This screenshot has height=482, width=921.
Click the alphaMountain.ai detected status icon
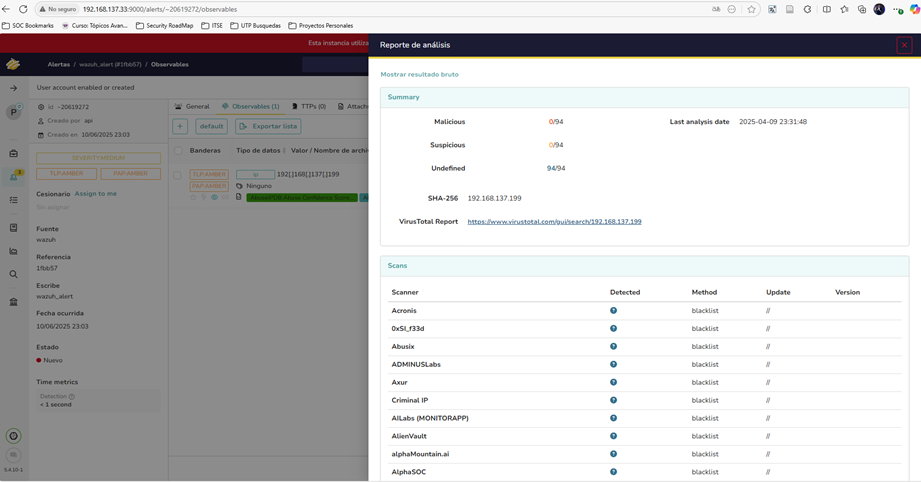click(613, 454)
